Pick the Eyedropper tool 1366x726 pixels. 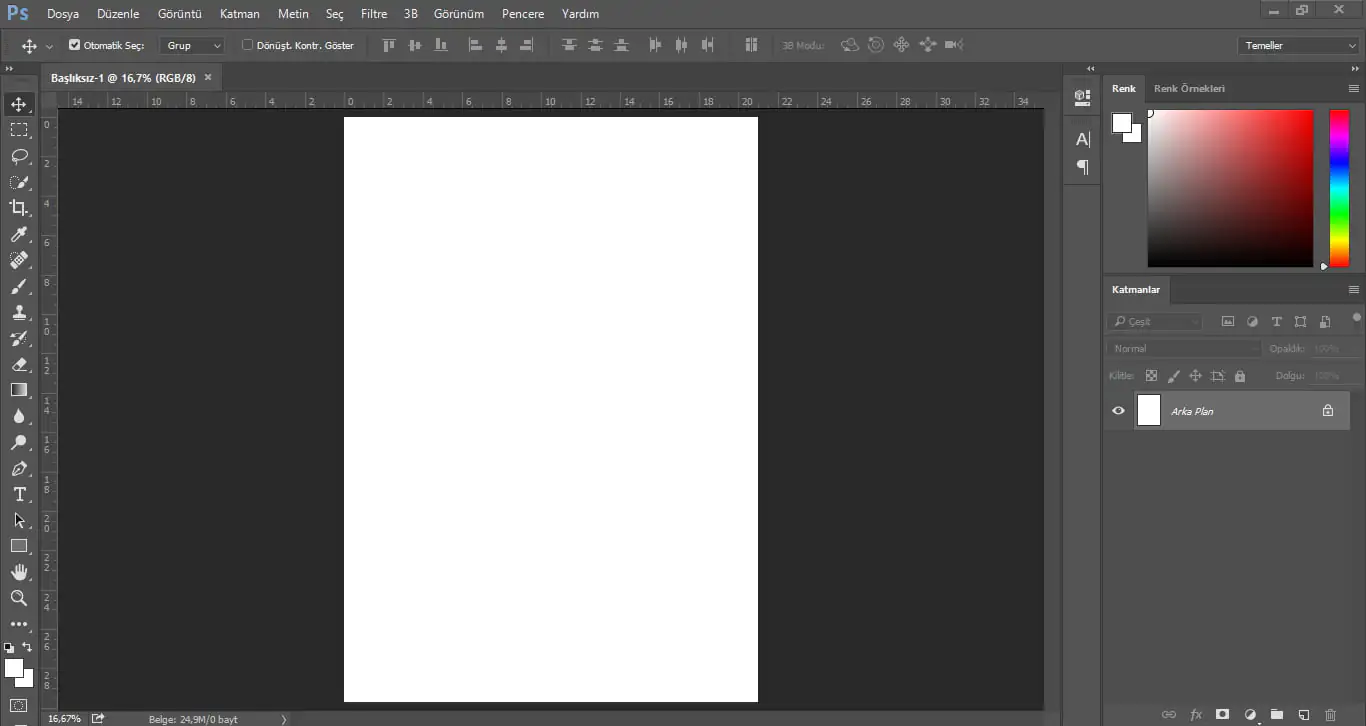[x=19, y=234]
